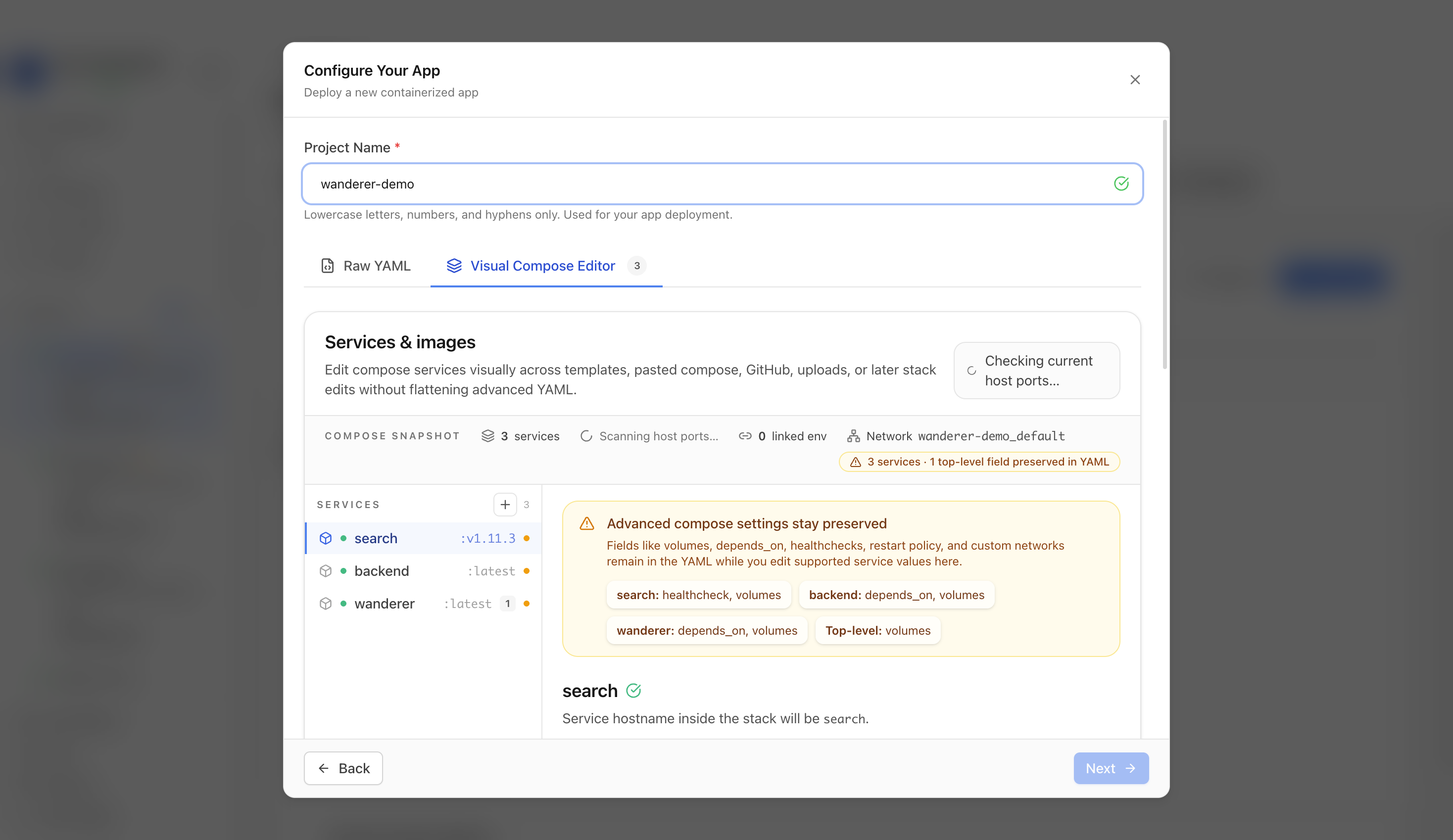This screenshot has height=840, width=1453.
Task: Click the Services & images heading
Action: [x=400, y=342]
